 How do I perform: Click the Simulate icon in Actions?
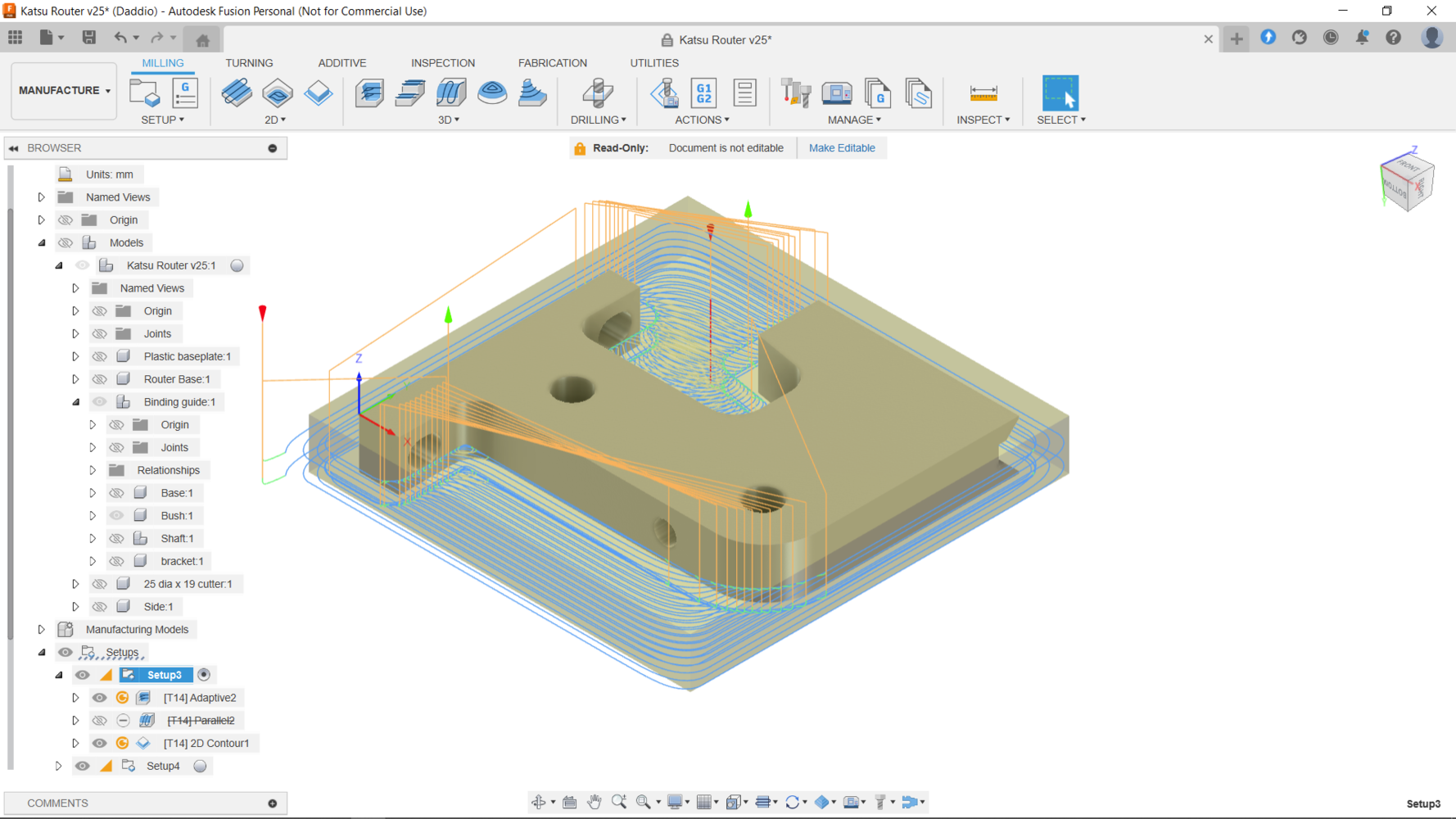click(x=664, y=93)
